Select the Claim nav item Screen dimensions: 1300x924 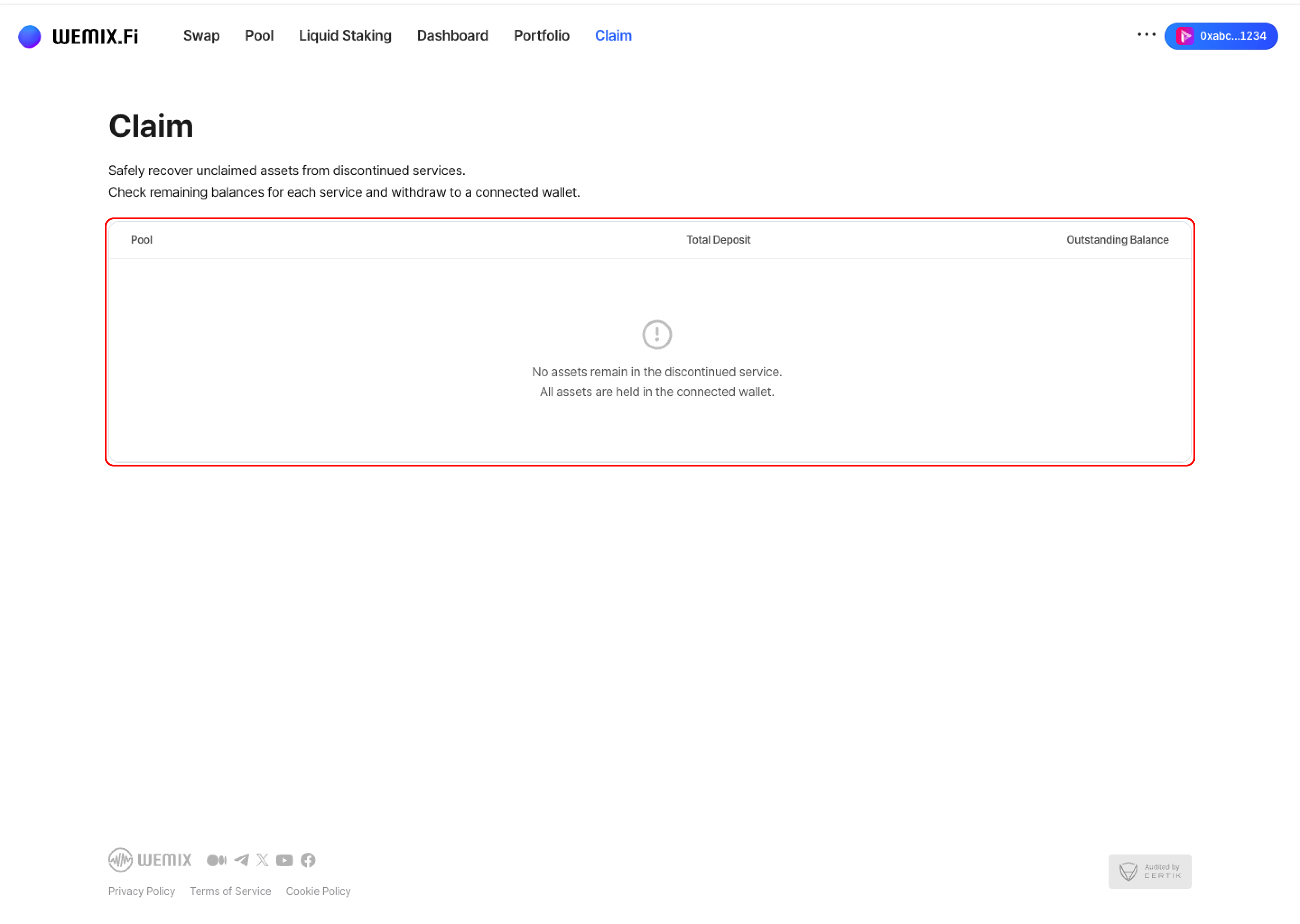tap(613, 36)
